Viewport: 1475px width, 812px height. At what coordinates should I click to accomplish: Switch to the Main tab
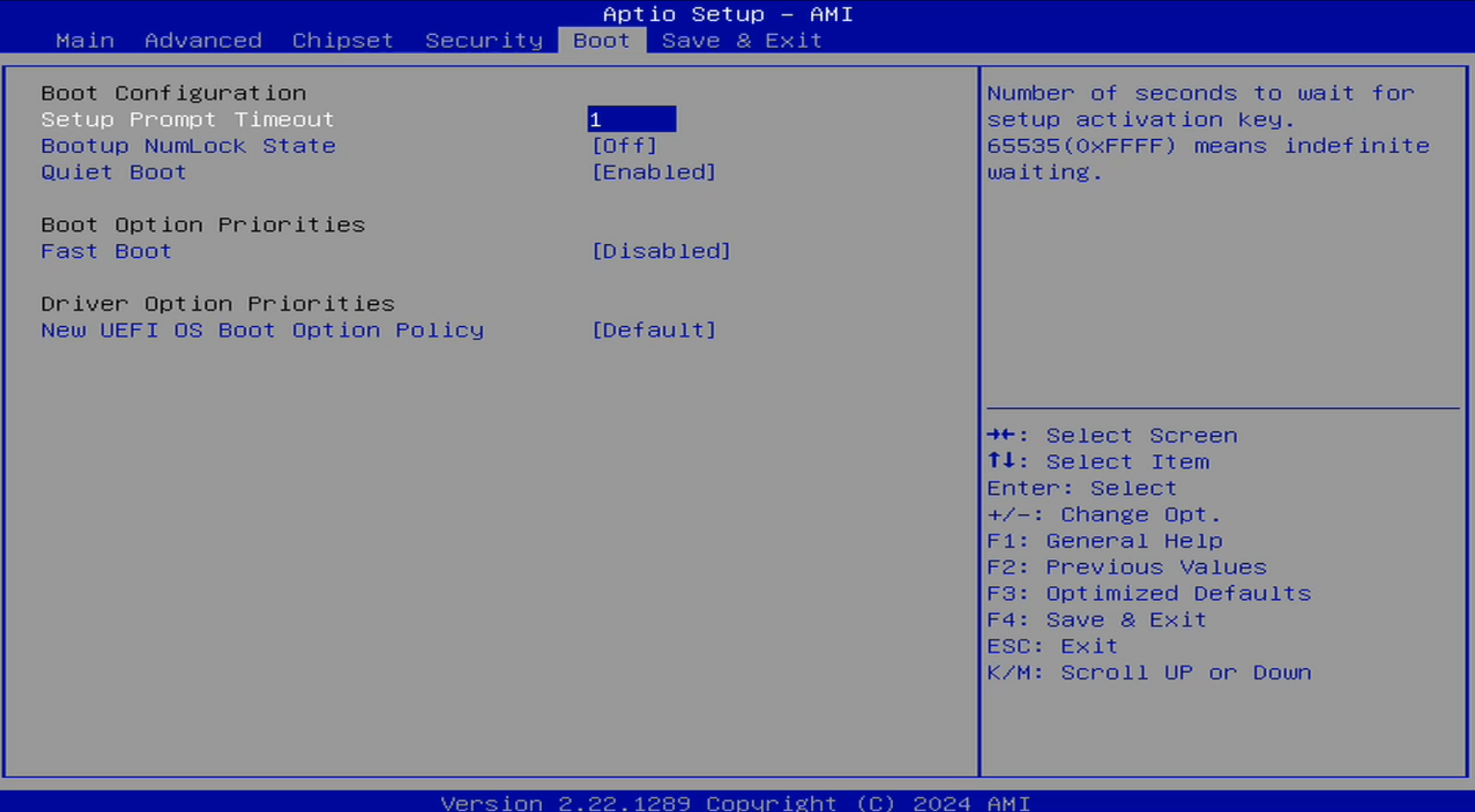(85, 41)
